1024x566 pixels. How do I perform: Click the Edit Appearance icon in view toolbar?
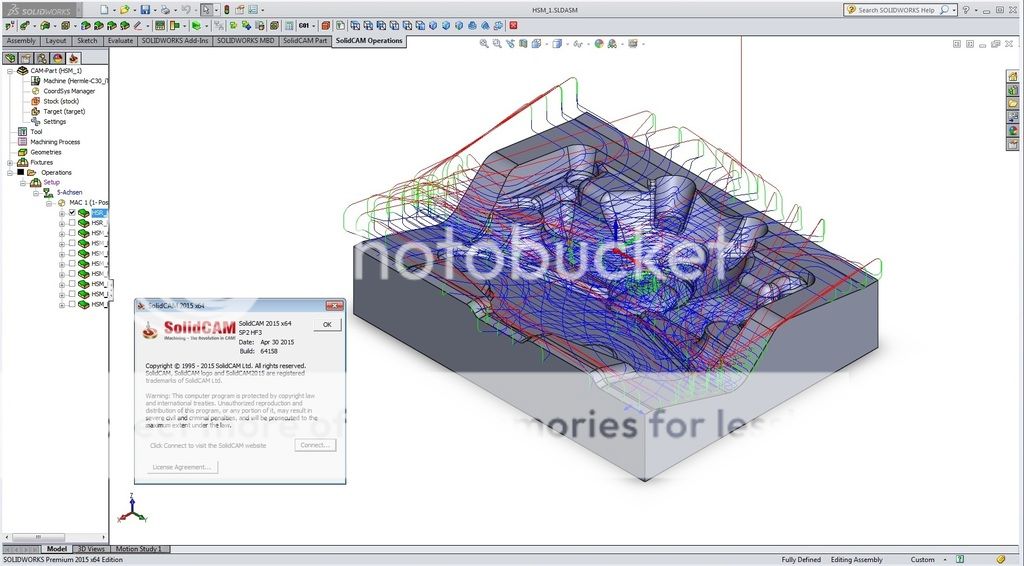(599, 44)
